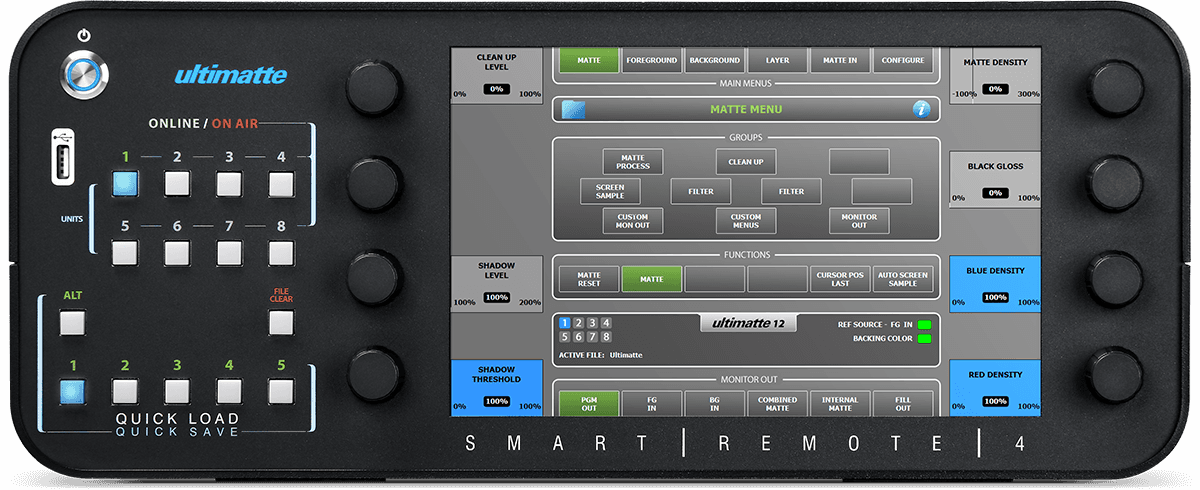Image resolution: width=1200 pixels, height=490 pixels.
Task: Open the Layer main menu
Action: point(777,60)
